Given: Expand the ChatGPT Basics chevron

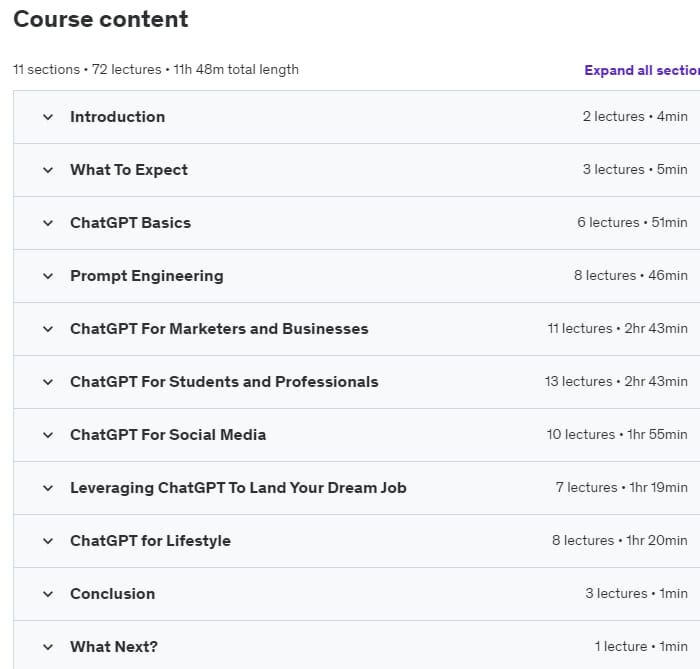Looking at the screenshot, I should (x=48, y=223).
